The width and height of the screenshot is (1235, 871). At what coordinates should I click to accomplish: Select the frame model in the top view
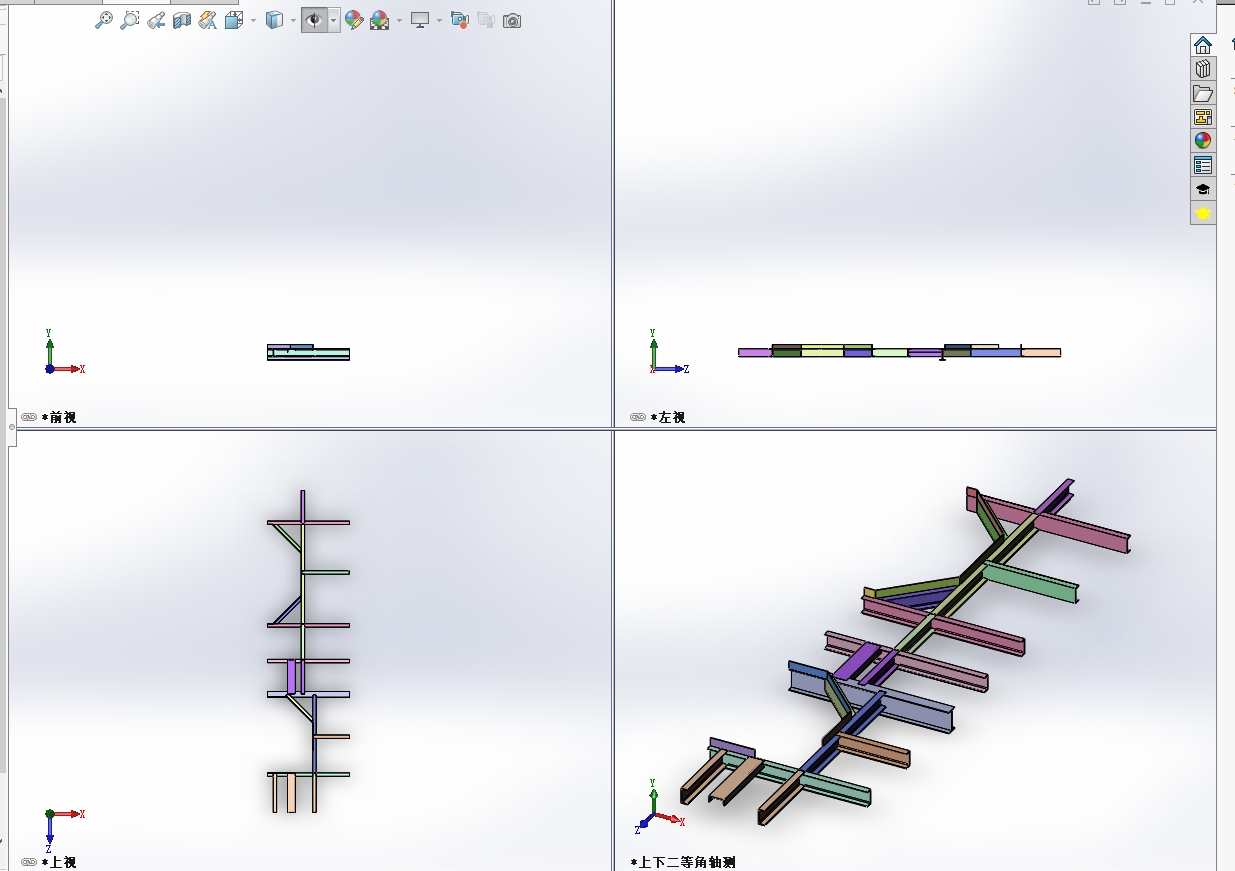pos(308,651)
